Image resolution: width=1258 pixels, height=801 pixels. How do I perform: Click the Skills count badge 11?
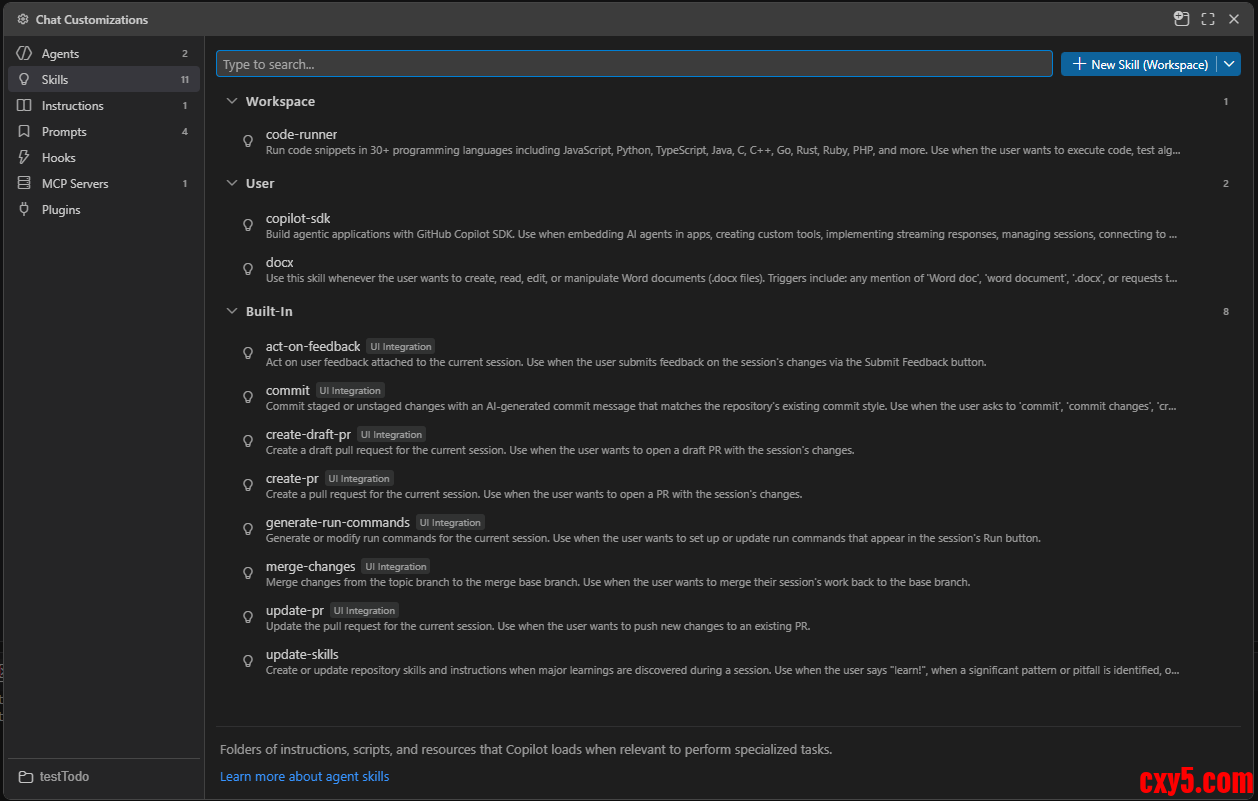pyautogui.click(x=185, y=79)
